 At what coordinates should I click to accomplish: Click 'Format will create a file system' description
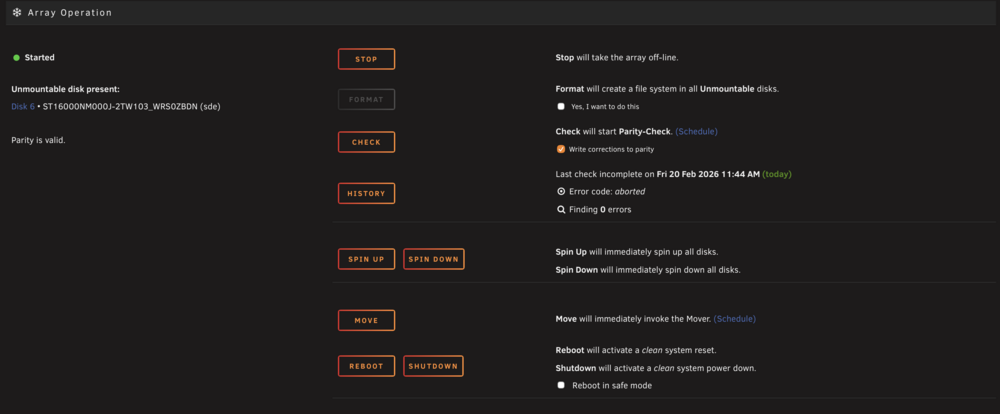[667, 89]
